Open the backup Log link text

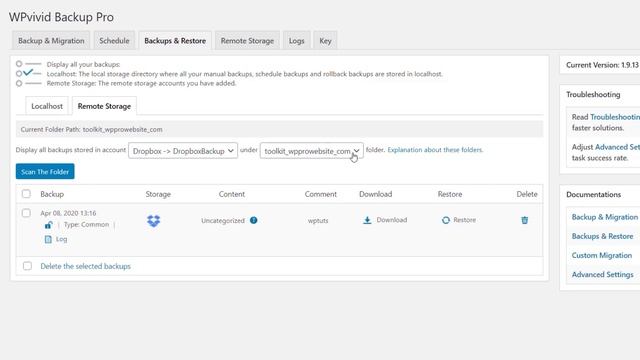[x=61, y=239]
